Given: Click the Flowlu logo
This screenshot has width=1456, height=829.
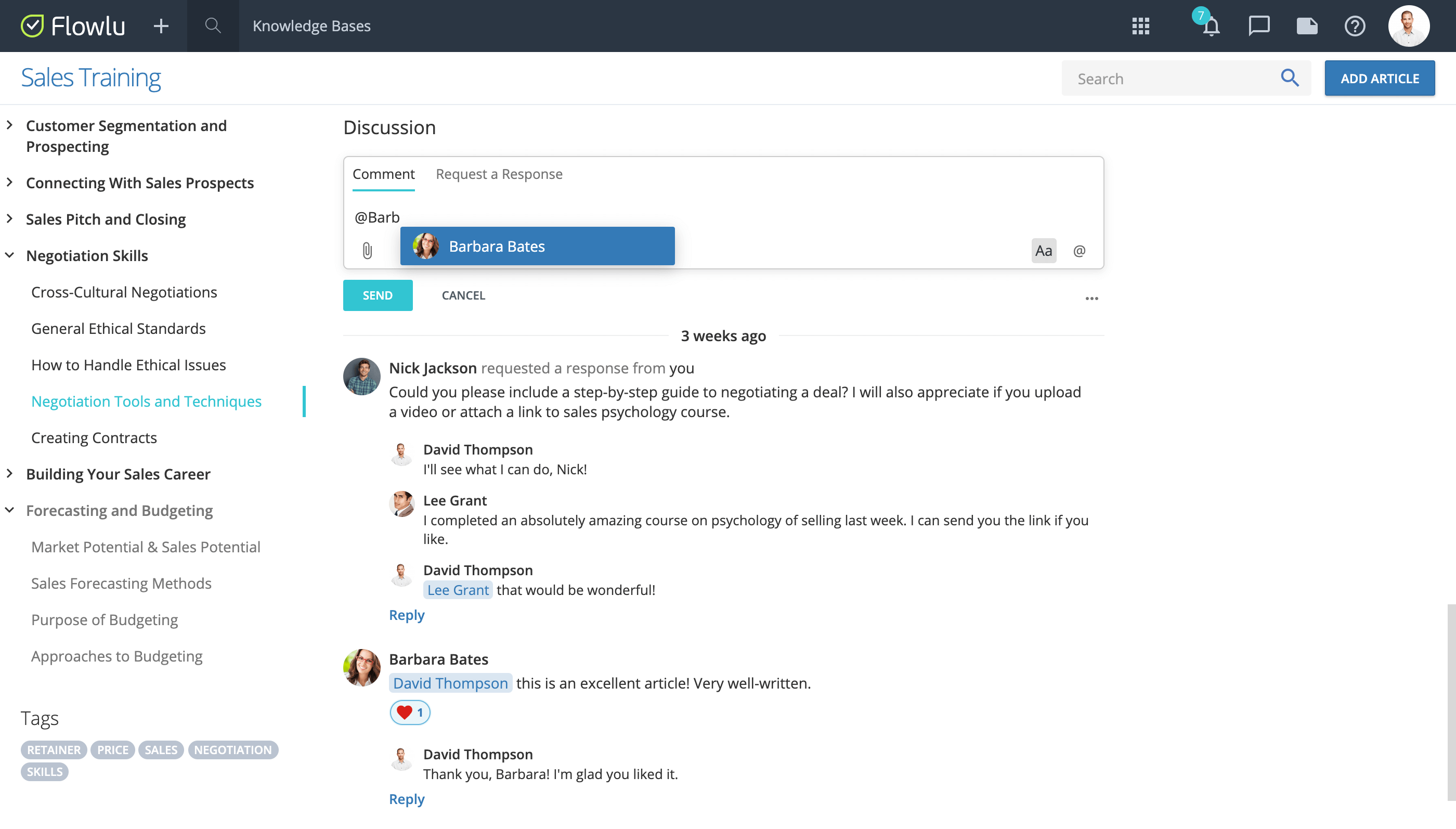Looking at the screenshot, I should click(73, 25).
